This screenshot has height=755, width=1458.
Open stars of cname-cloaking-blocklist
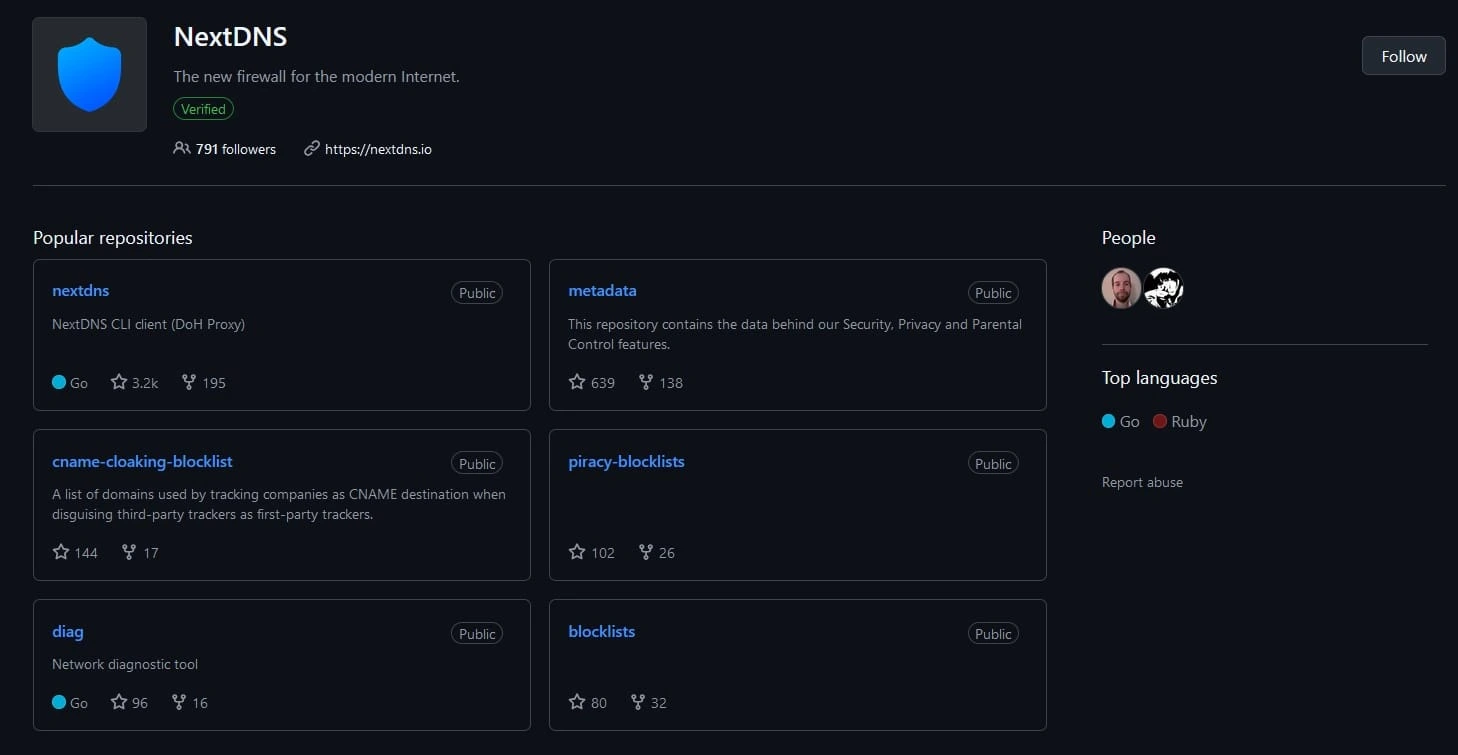tap(75, 552)
